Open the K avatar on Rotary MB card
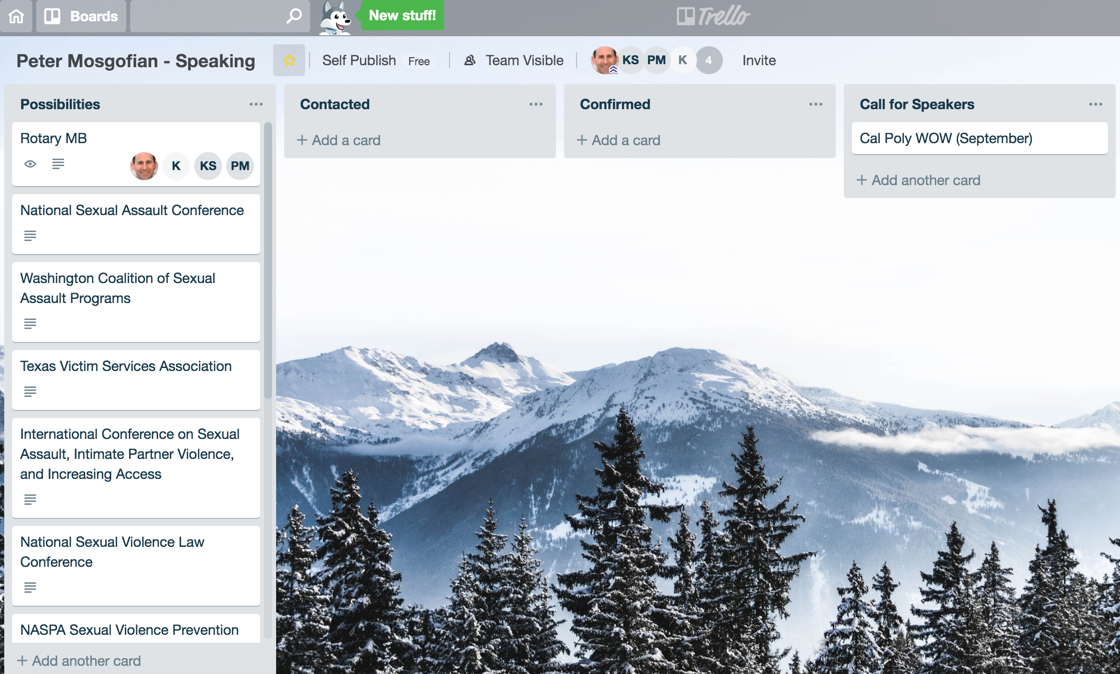 (176, 166)
